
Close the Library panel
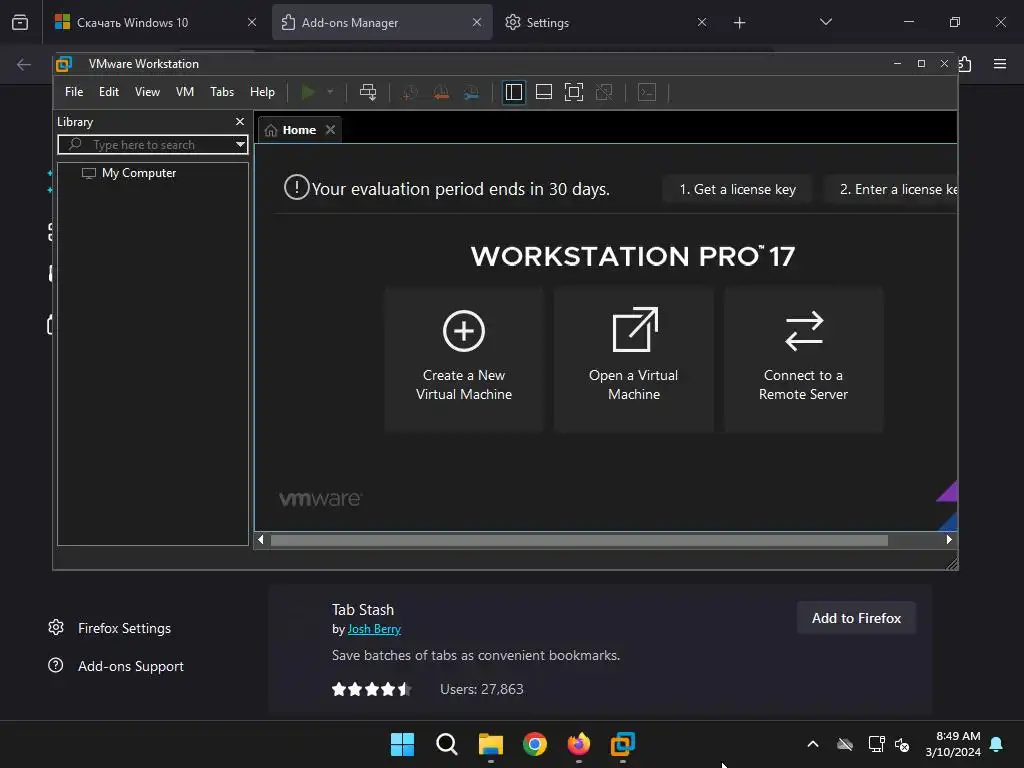coord(240,122)
